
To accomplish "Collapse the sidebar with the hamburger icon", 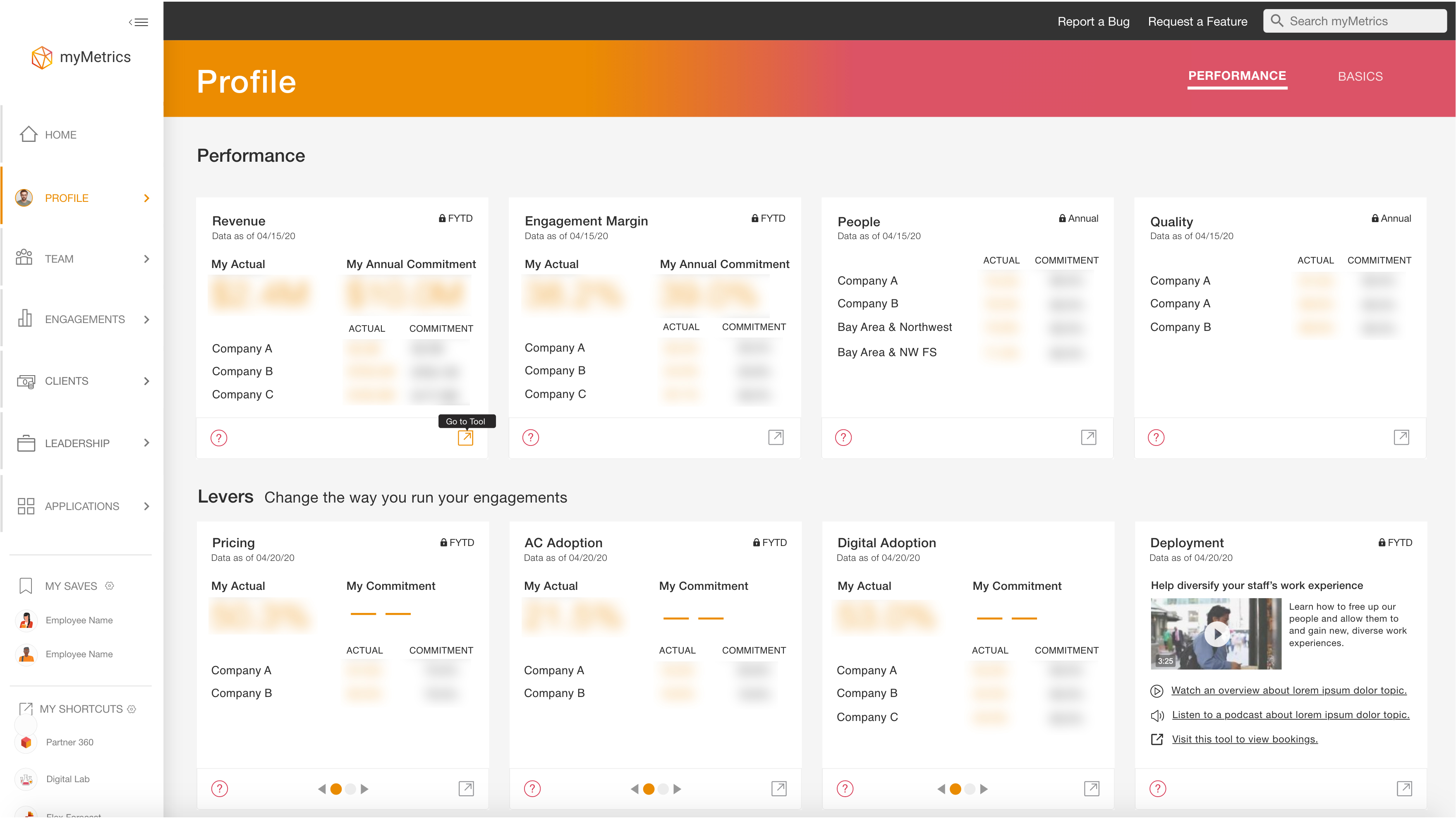I will (x=139, y=22).
